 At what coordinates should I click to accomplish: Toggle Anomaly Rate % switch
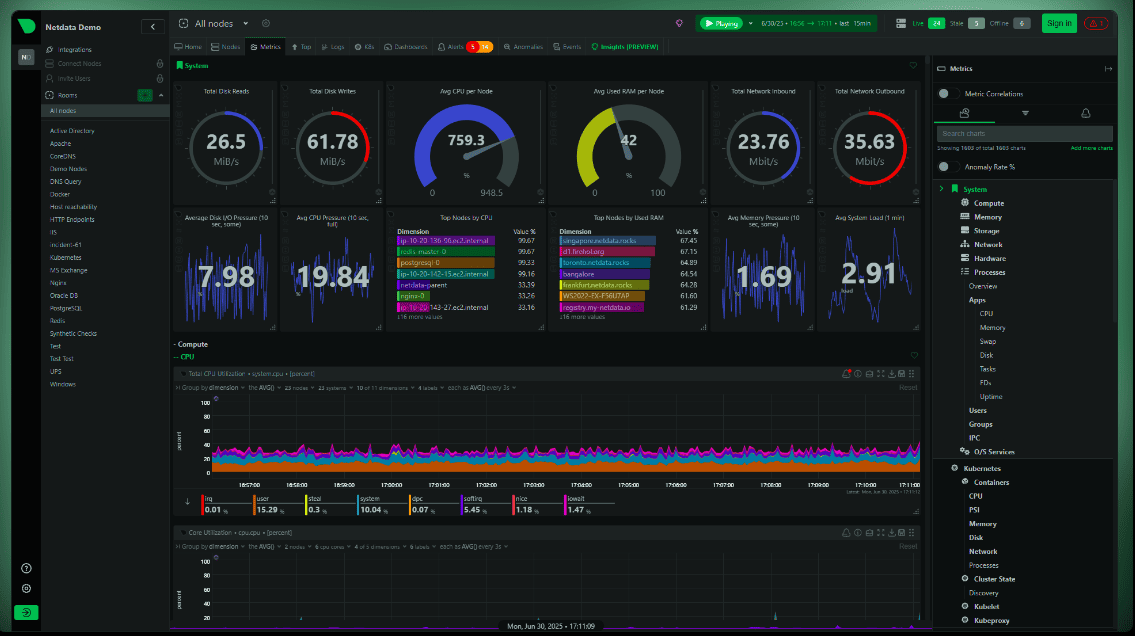click(948, 166)
